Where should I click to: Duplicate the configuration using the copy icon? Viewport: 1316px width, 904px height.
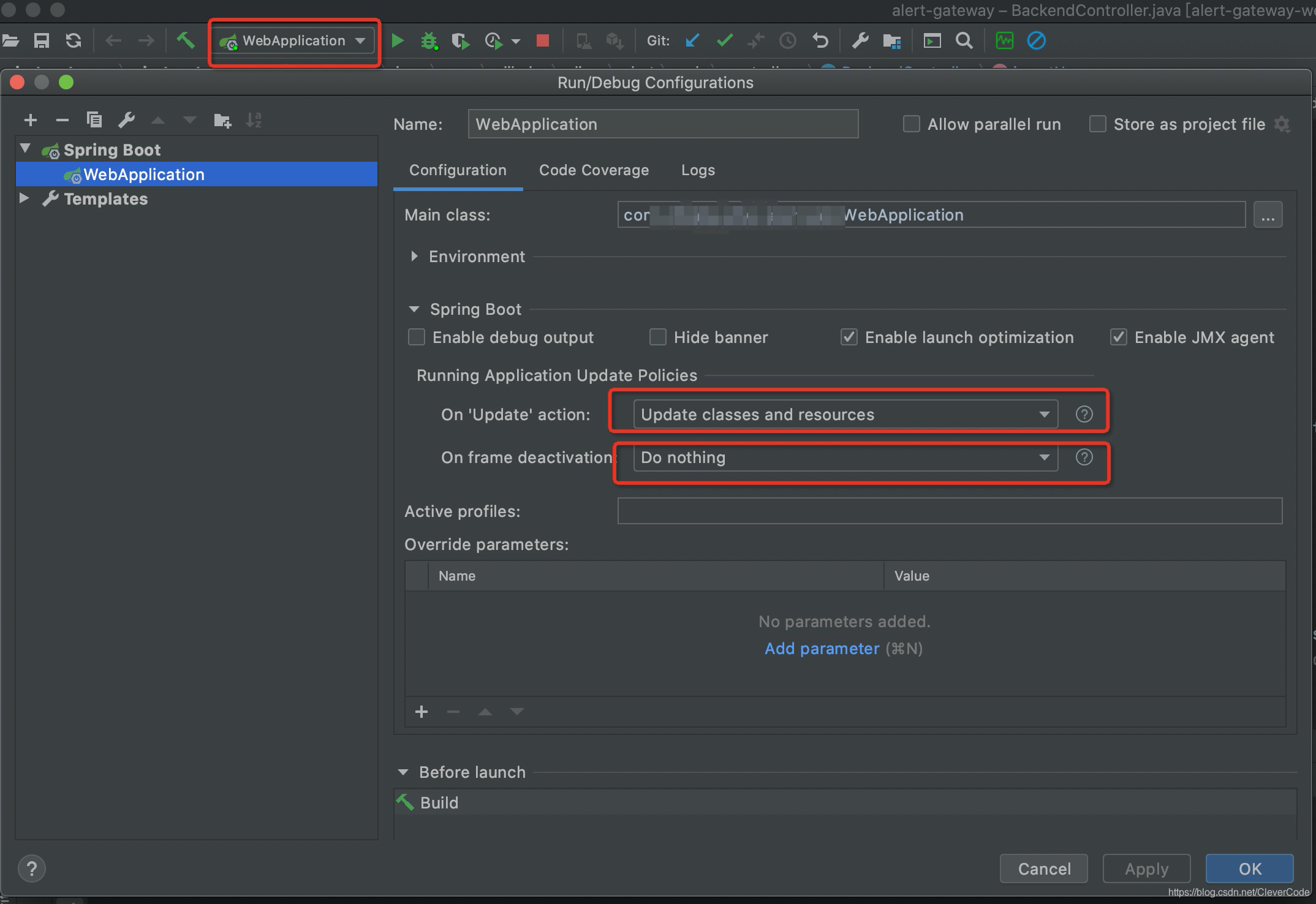coord(95,120)
